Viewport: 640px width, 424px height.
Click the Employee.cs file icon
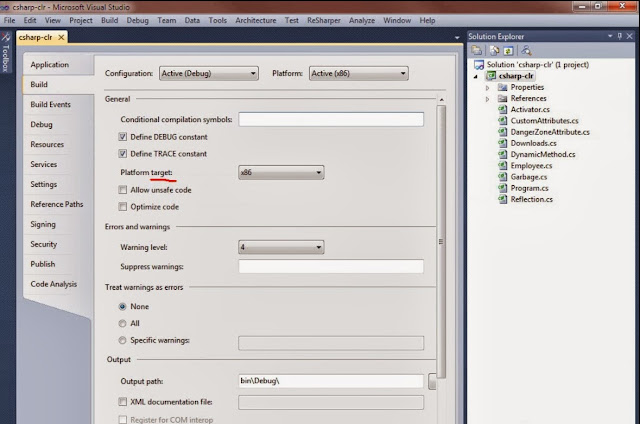(502, 166)
